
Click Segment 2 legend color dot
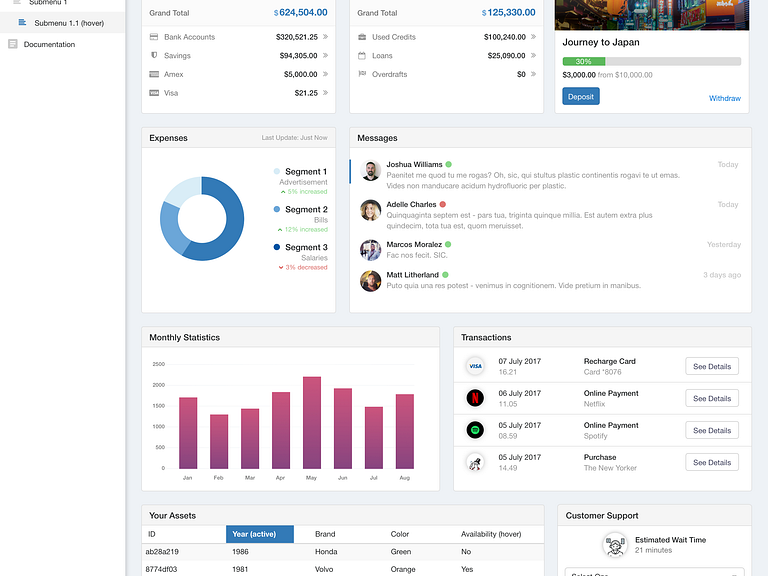pos(277,209)
